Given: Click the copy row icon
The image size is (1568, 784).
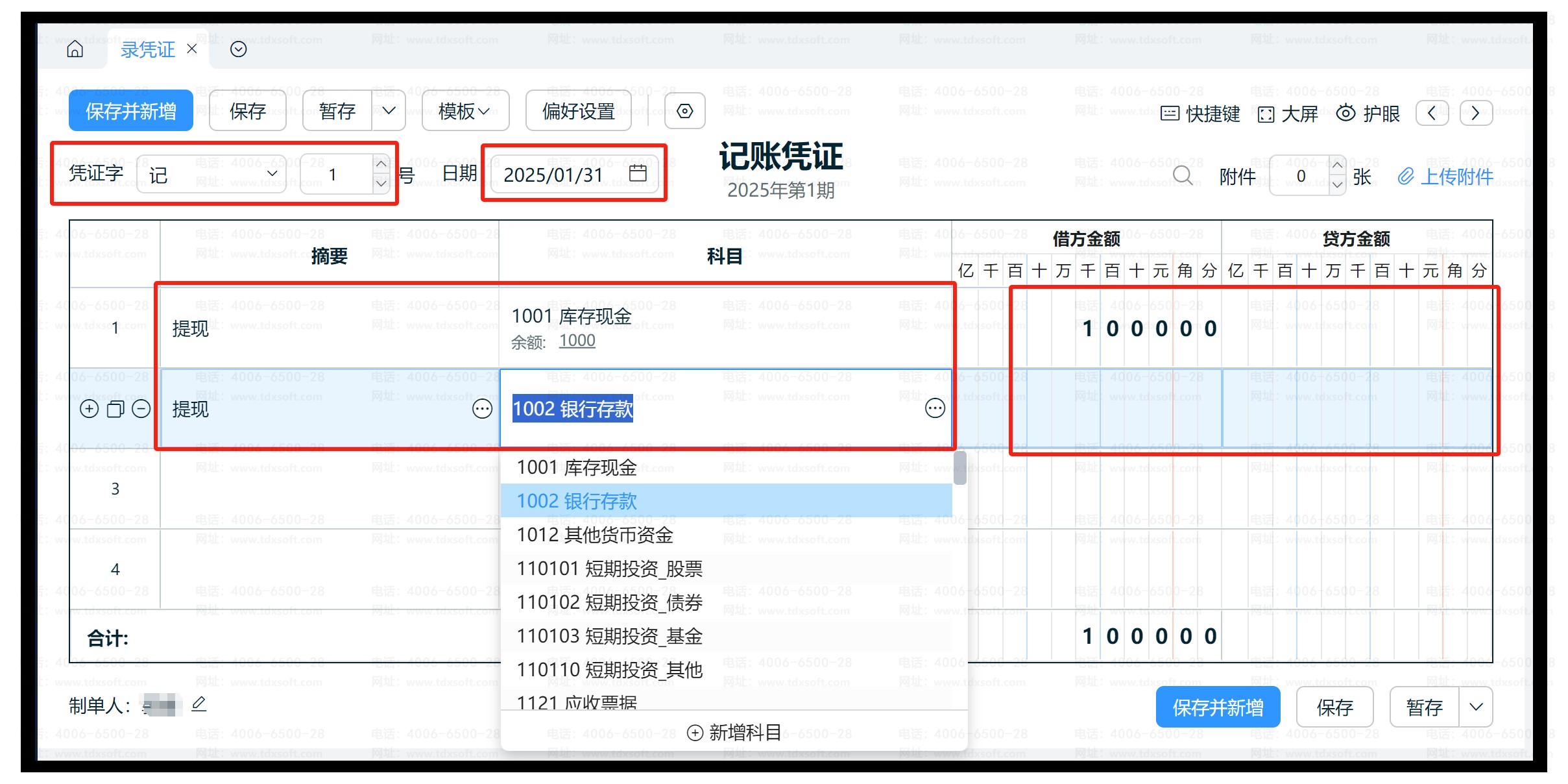Looking at the screenshot, I should coord(115,409).
